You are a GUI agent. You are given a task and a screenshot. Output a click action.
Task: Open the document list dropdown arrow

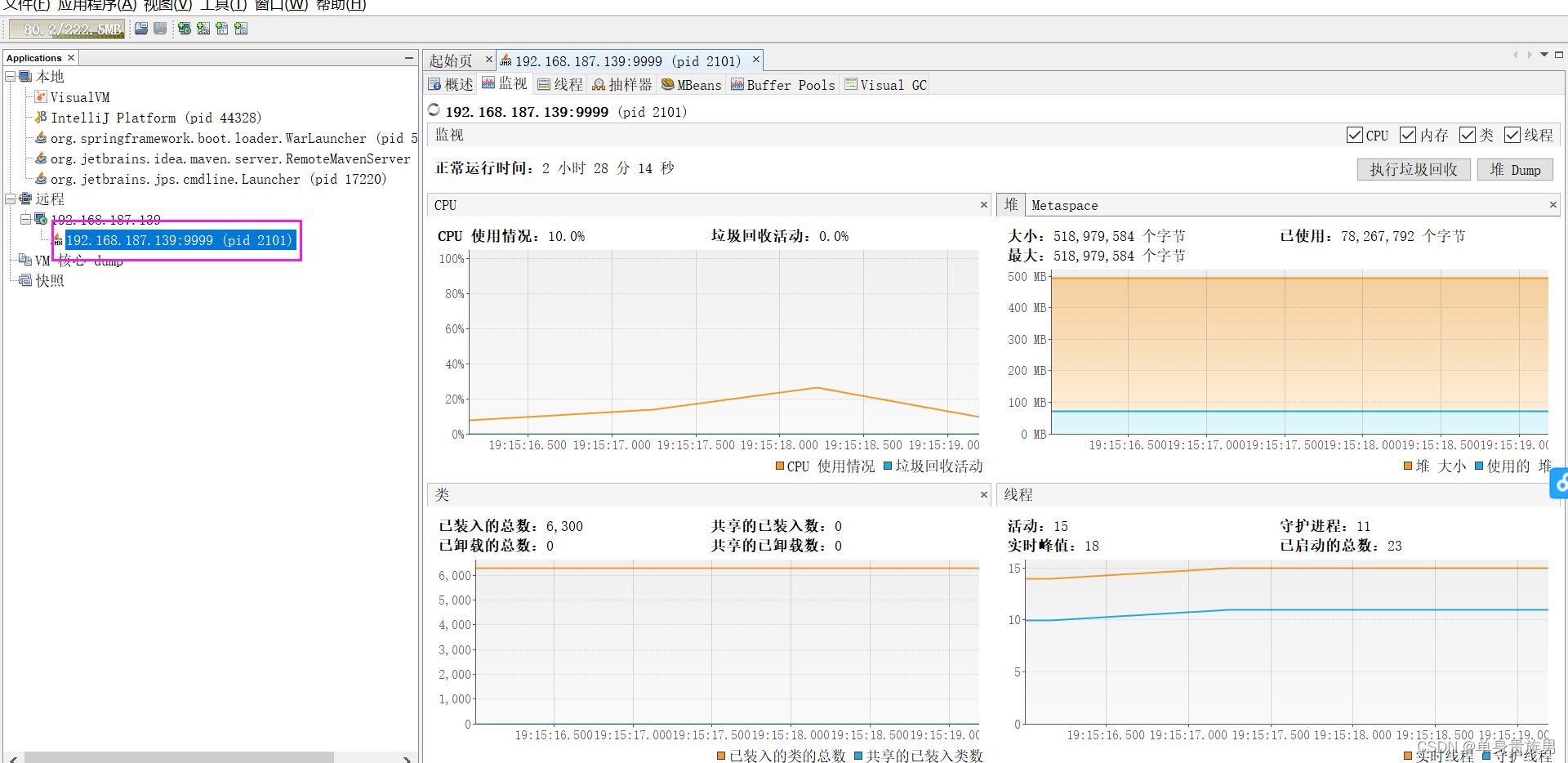click(1544, 55)
